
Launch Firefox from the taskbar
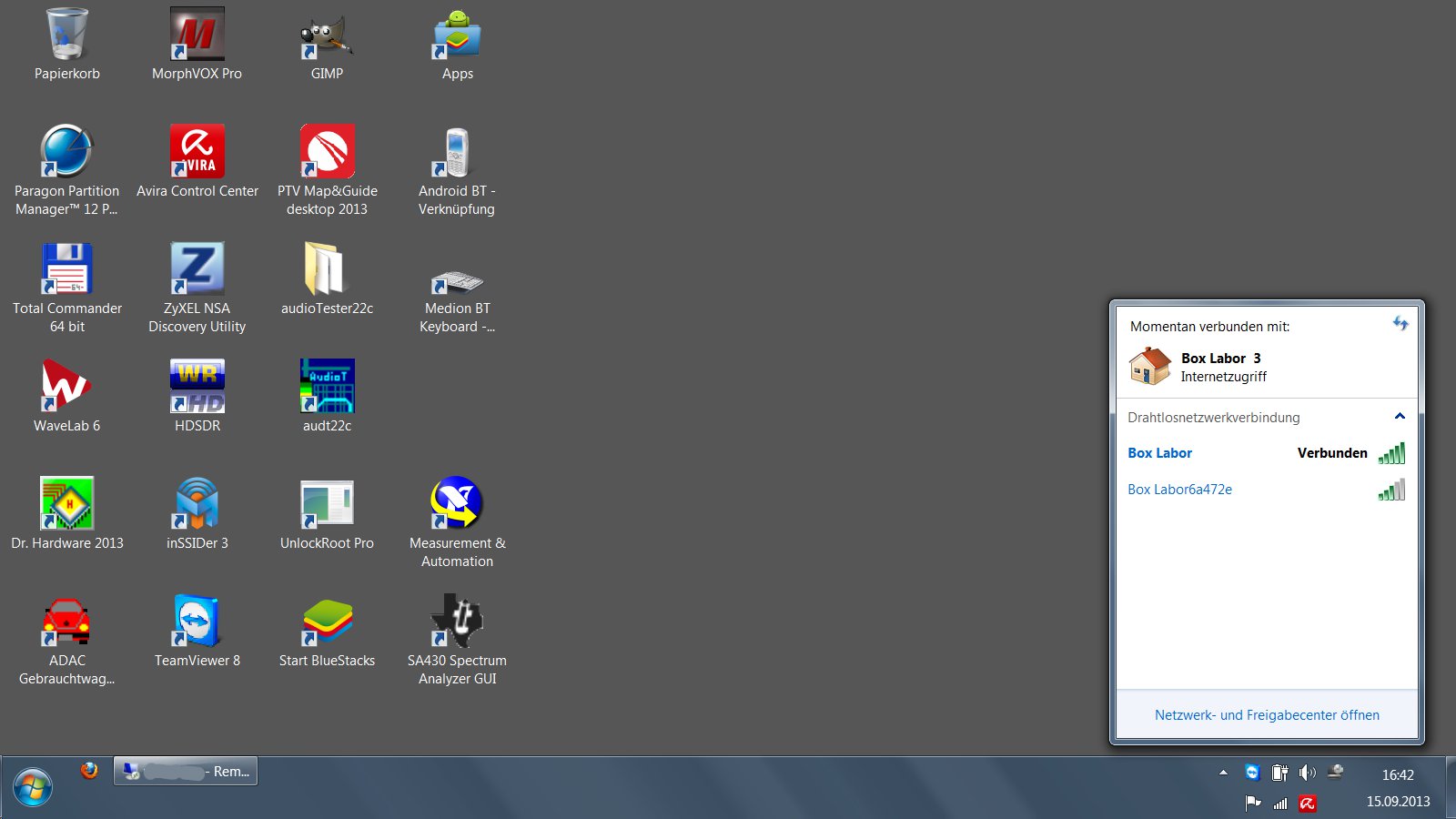(x=89, y=771)
